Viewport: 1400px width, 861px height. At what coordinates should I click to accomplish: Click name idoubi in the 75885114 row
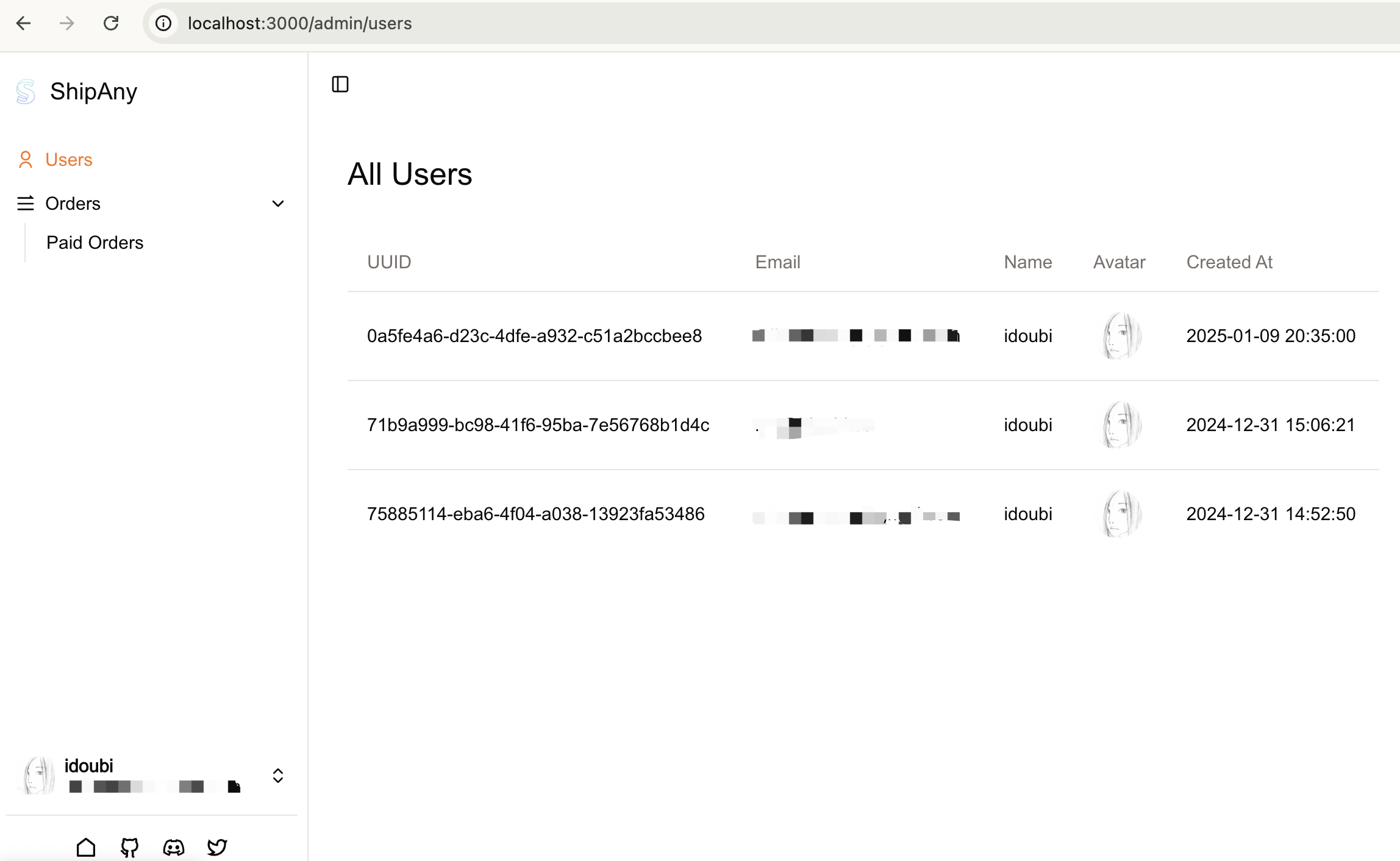[x=1028, y=514]
